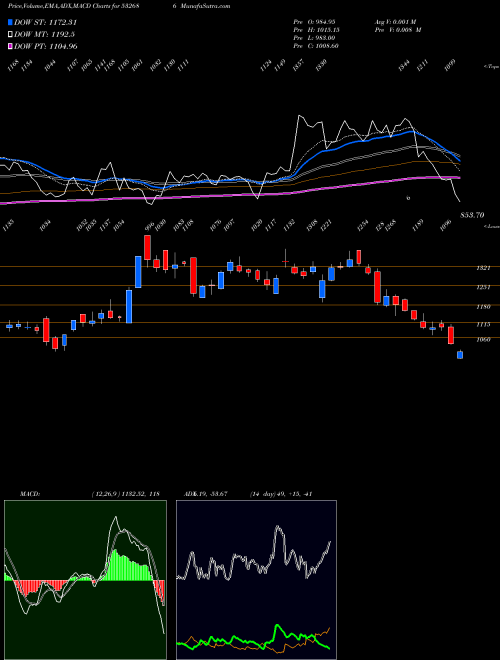The height and width of the screenshot is (660, 500).
Task: Click the Pre H: 1015.15 value
Action: [316, 30]
